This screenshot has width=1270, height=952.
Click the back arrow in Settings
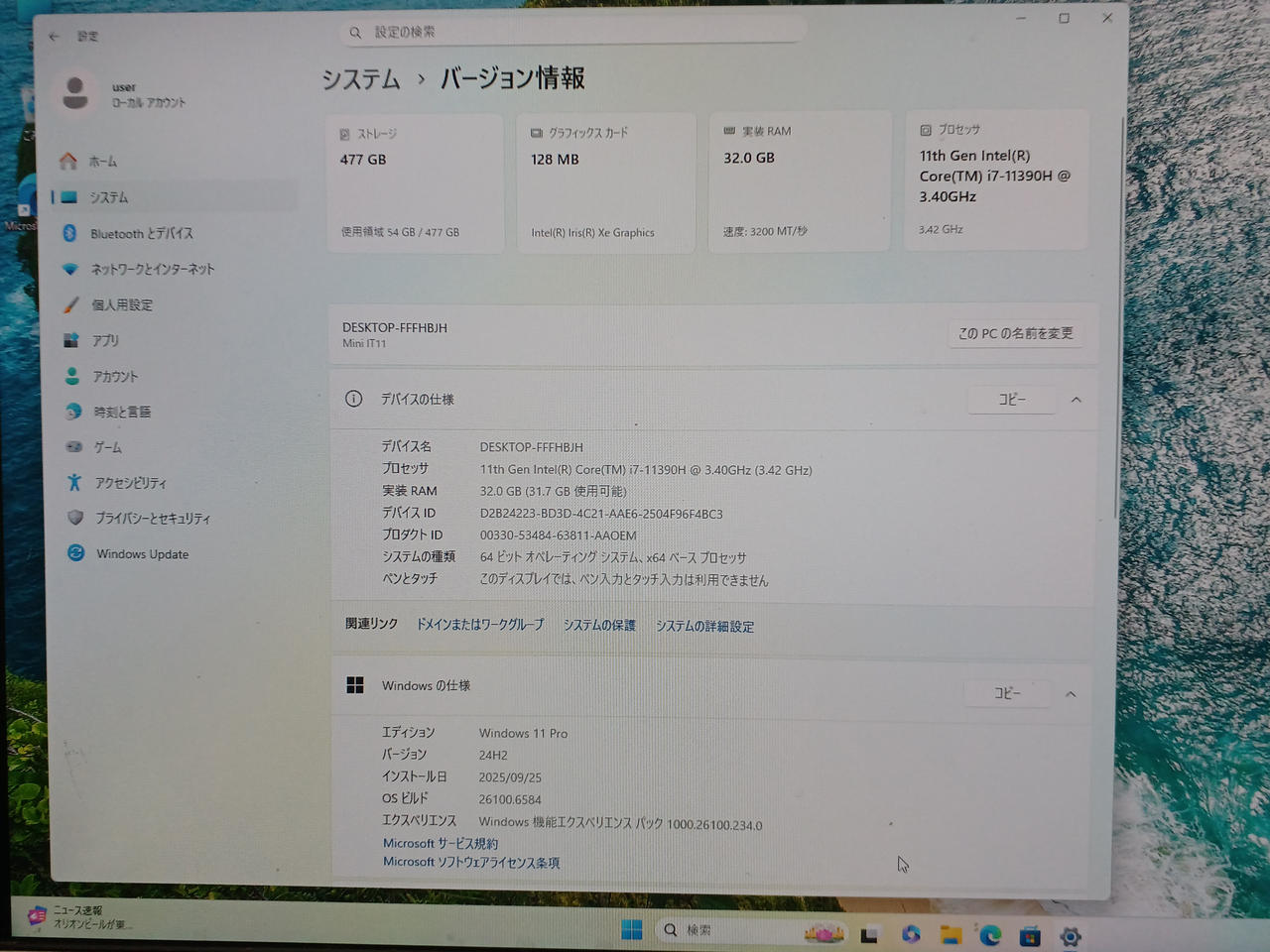pos(55,37)
